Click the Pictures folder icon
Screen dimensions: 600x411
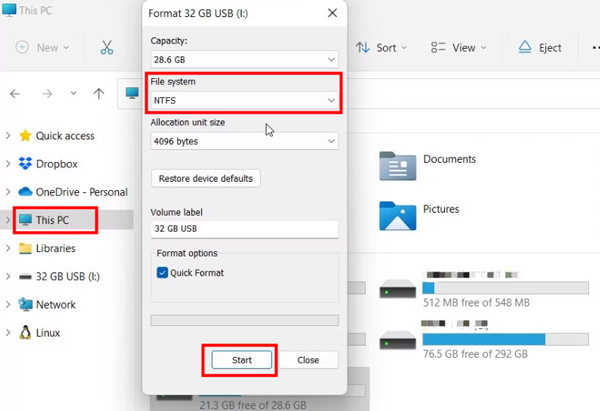pyautogui.click(x=398, y=216)
